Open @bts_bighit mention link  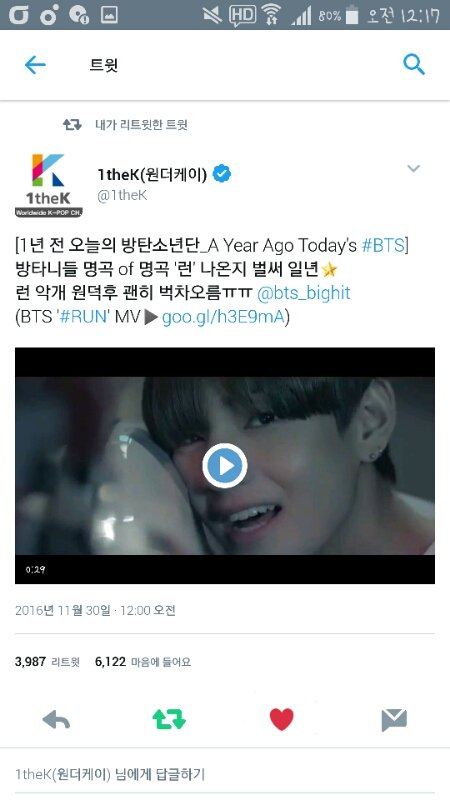point(304,293)
